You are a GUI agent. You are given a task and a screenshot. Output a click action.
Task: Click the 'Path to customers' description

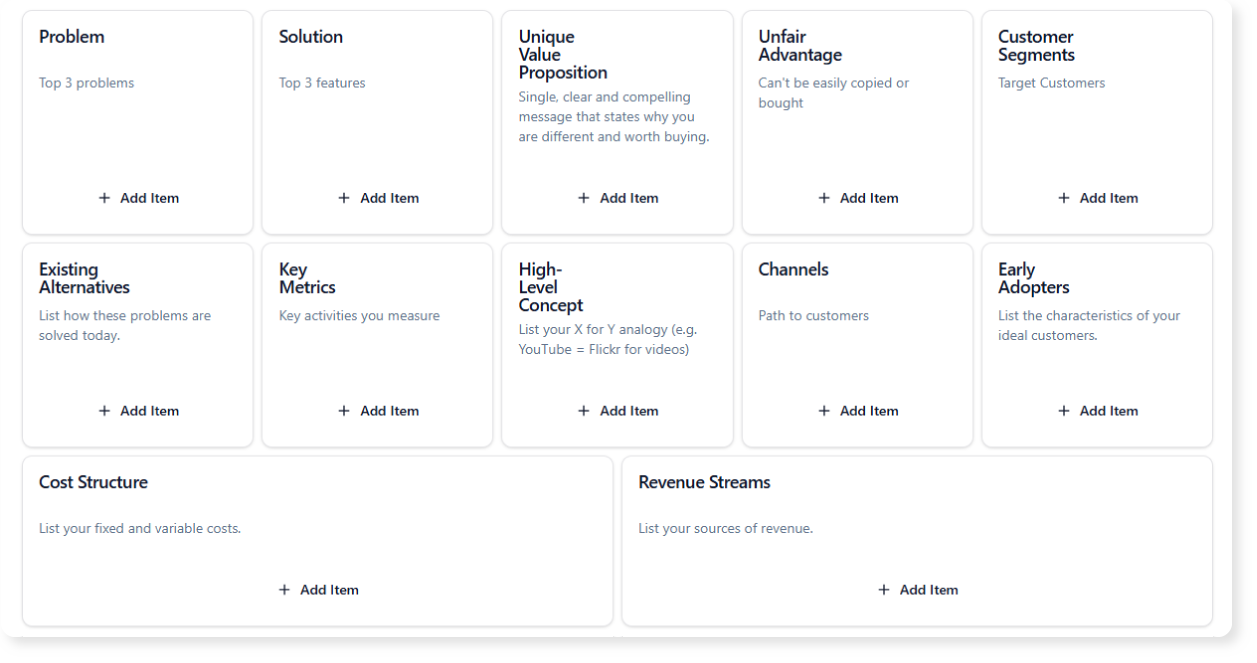click(814, 316)
